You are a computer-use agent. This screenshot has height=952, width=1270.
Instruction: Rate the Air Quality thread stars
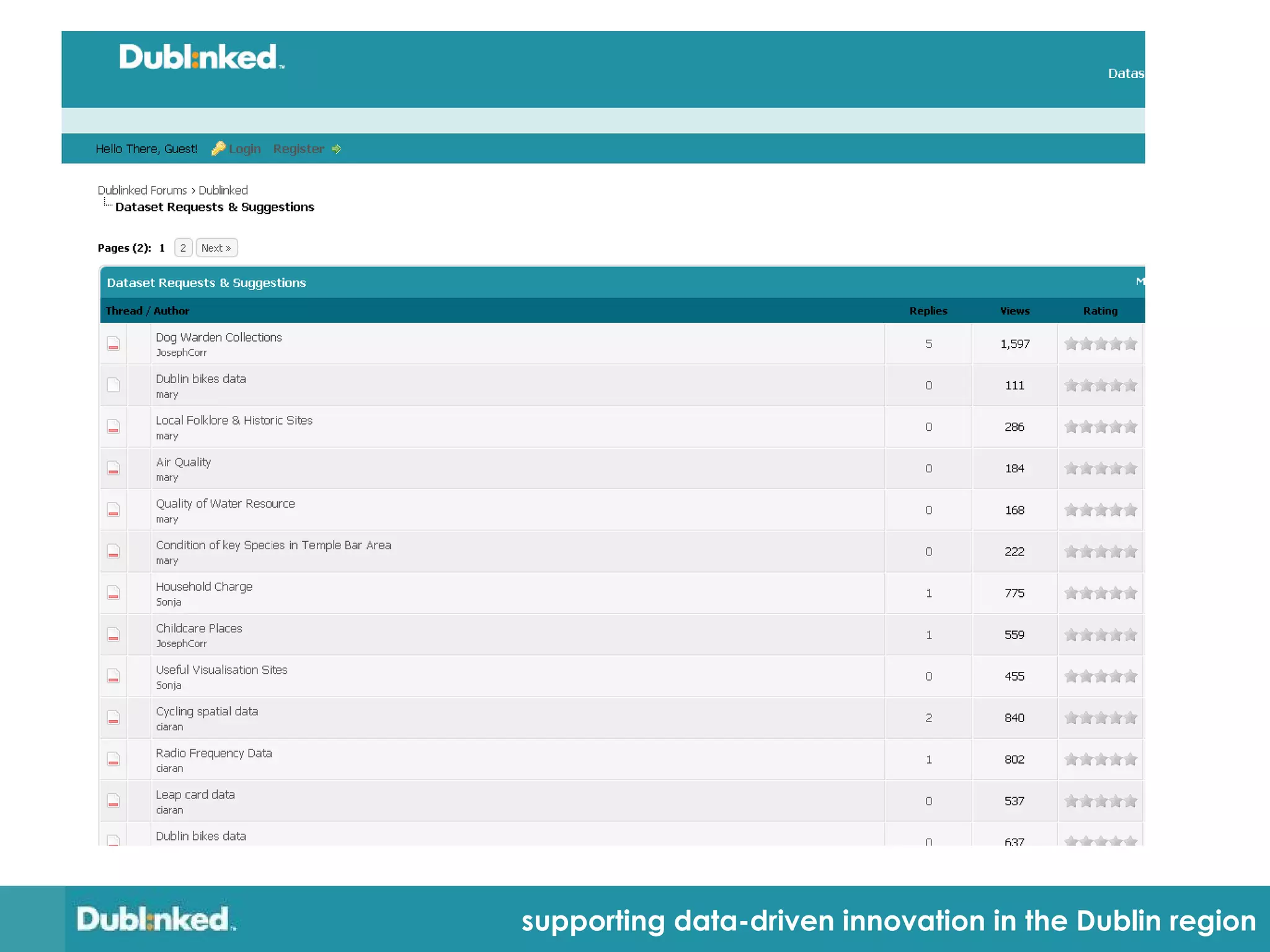tap(1101, 468)
